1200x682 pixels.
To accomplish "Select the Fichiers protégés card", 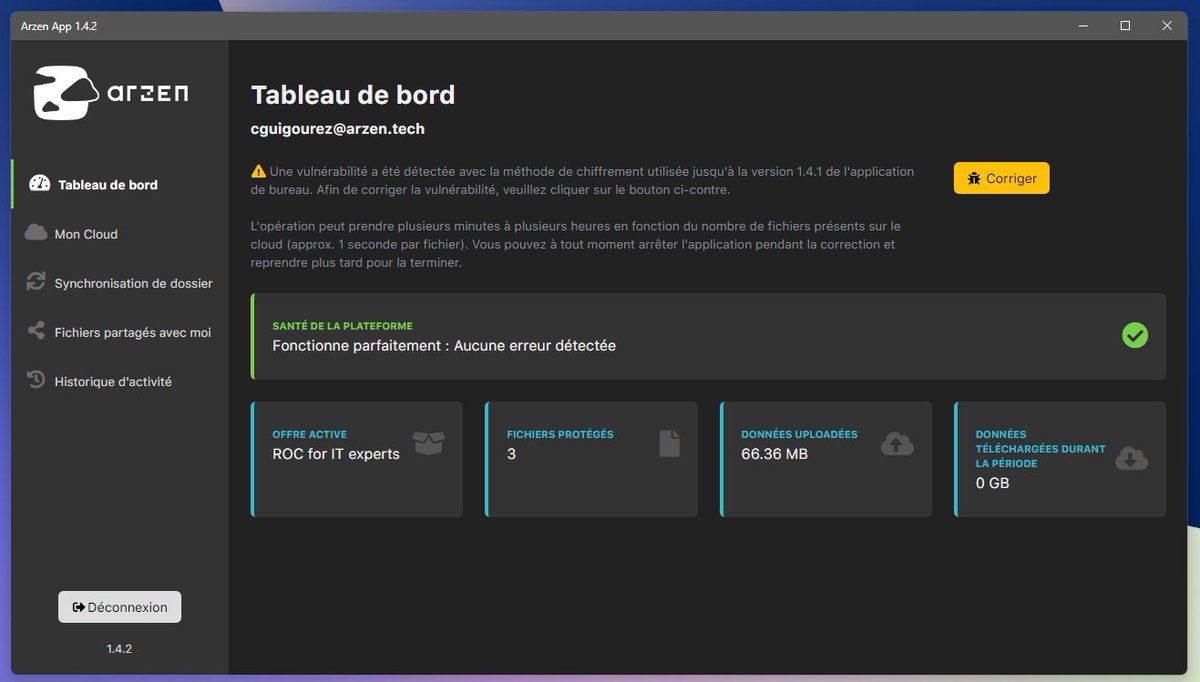I will pos(591,459).
